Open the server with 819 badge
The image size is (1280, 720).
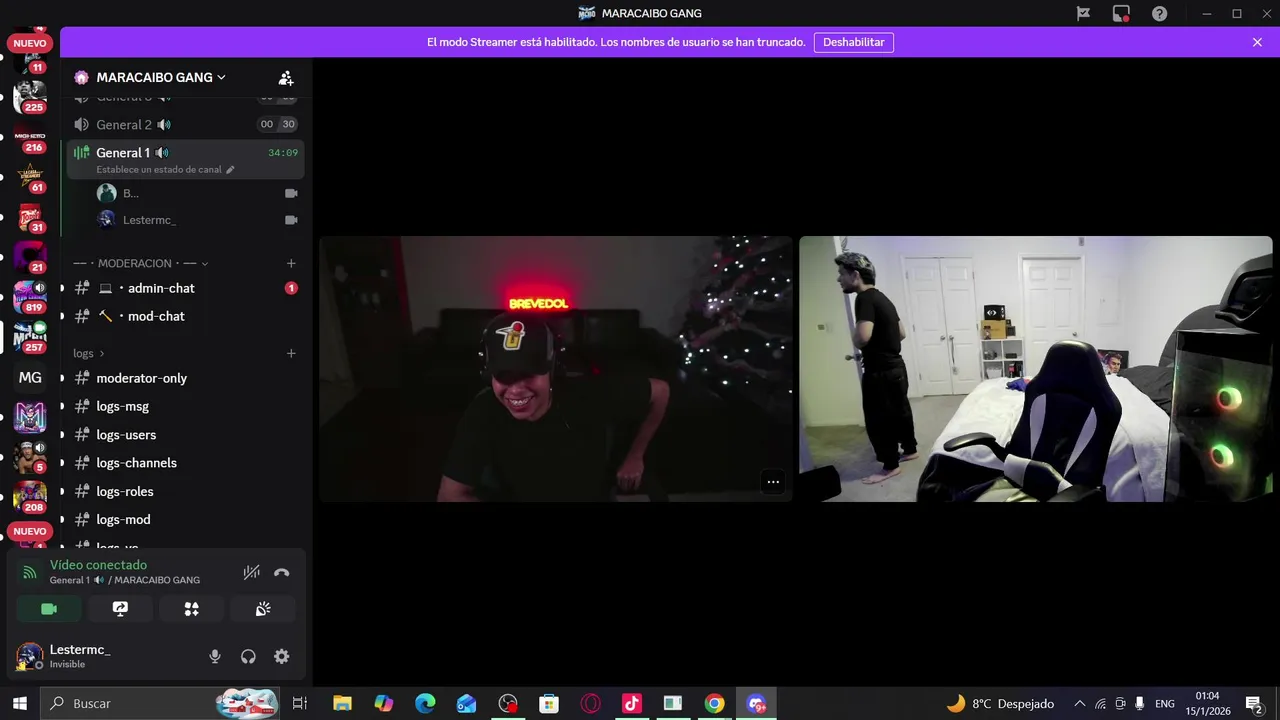point(30,297)
